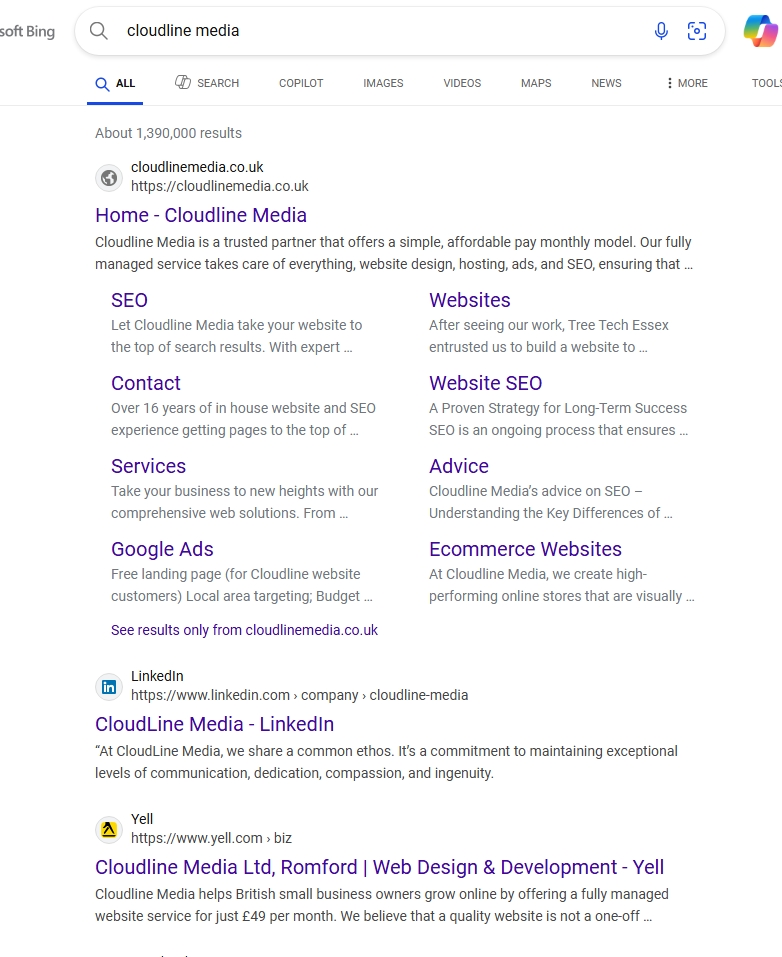Click the LinkedIn favicon icon
This screenshot has height=957, width=782.
coord(109,687)
